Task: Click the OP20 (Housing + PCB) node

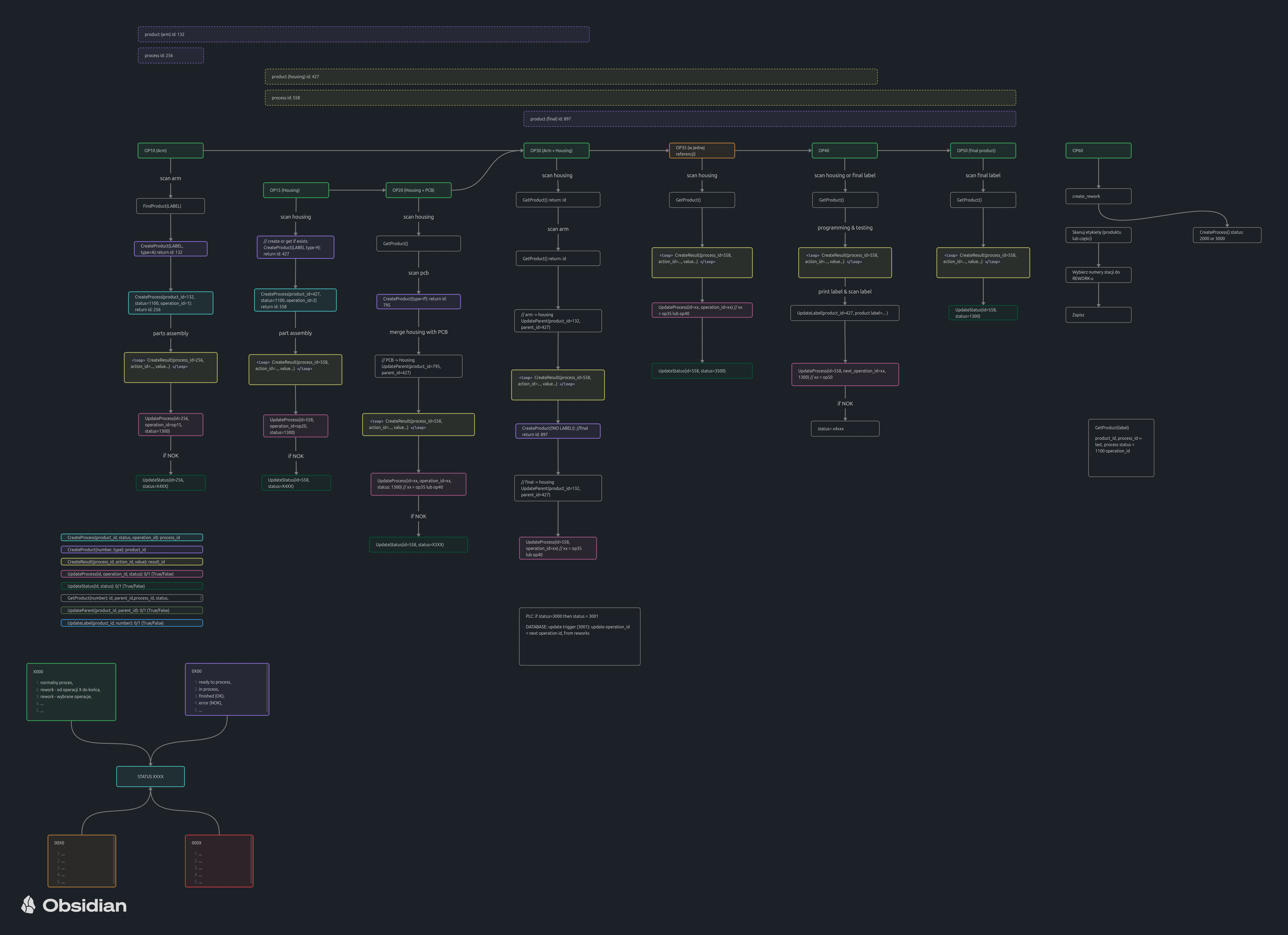Action: 418,190
